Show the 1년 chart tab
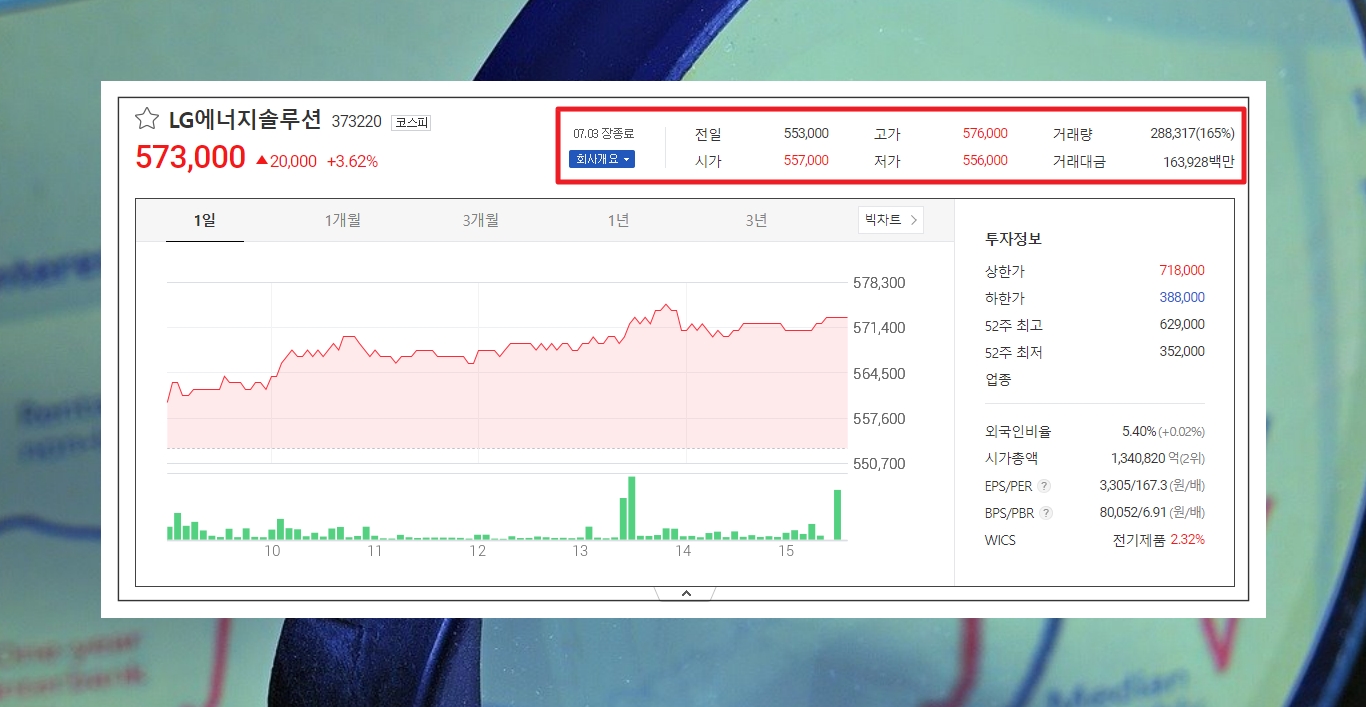This screenshot has height=707, width=1366. 619,220
